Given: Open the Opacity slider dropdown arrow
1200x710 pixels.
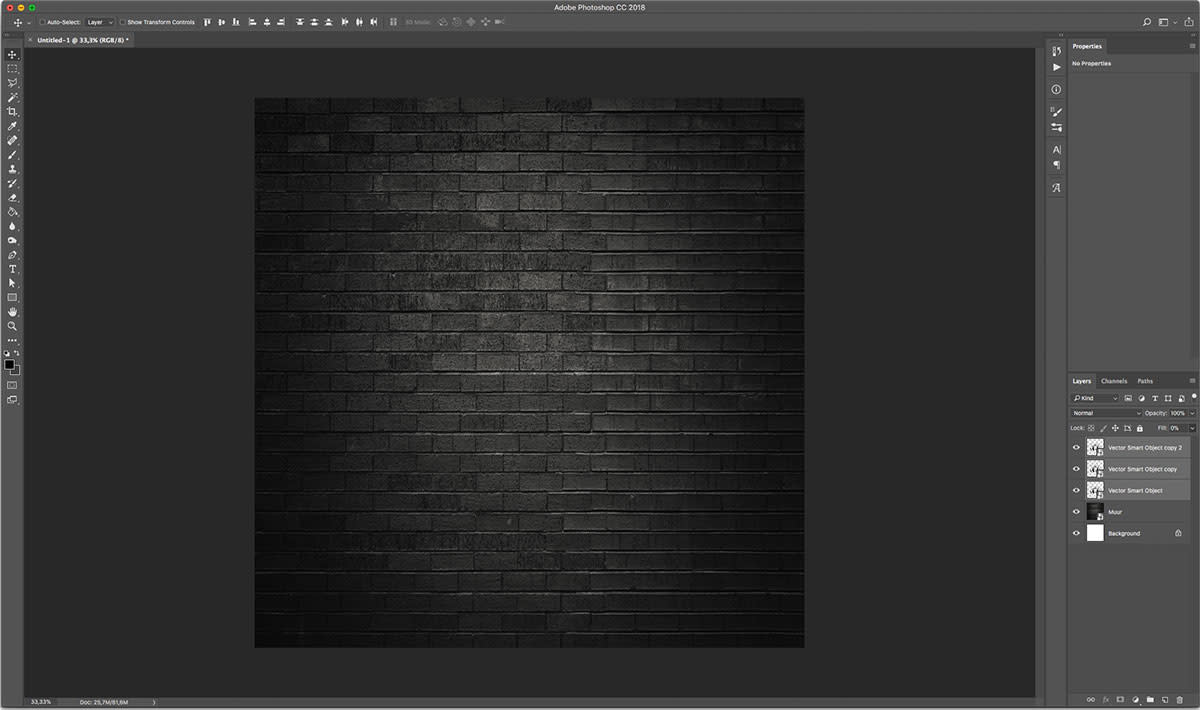Looking at the screenshot, I should [x=1192, y=413].
